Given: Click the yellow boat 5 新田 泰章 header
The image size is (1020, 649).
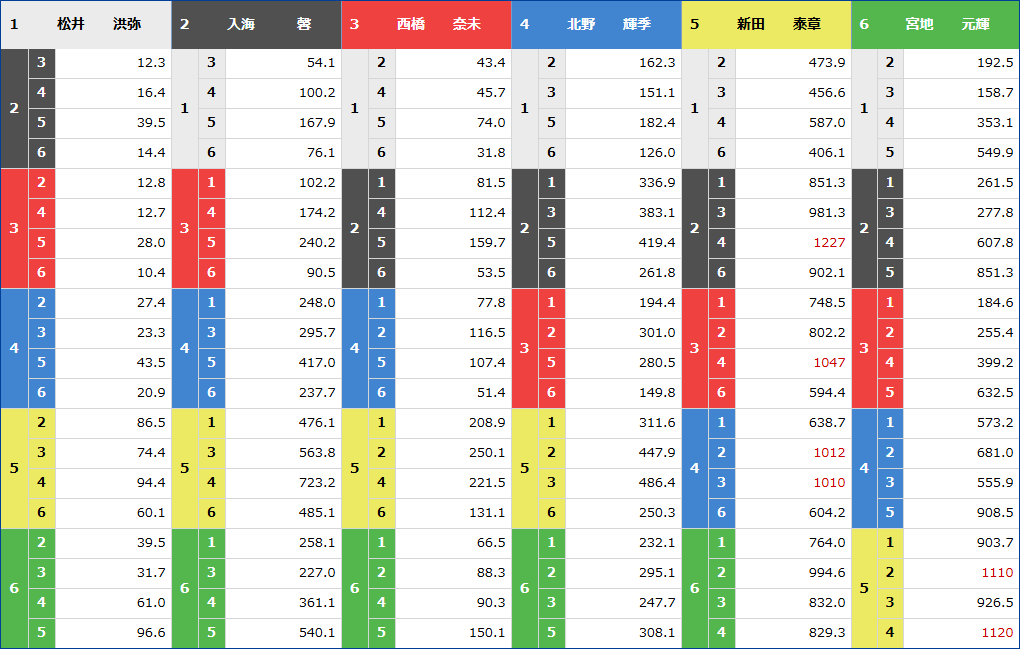Looking at the screenshot, I should (766, 24).
